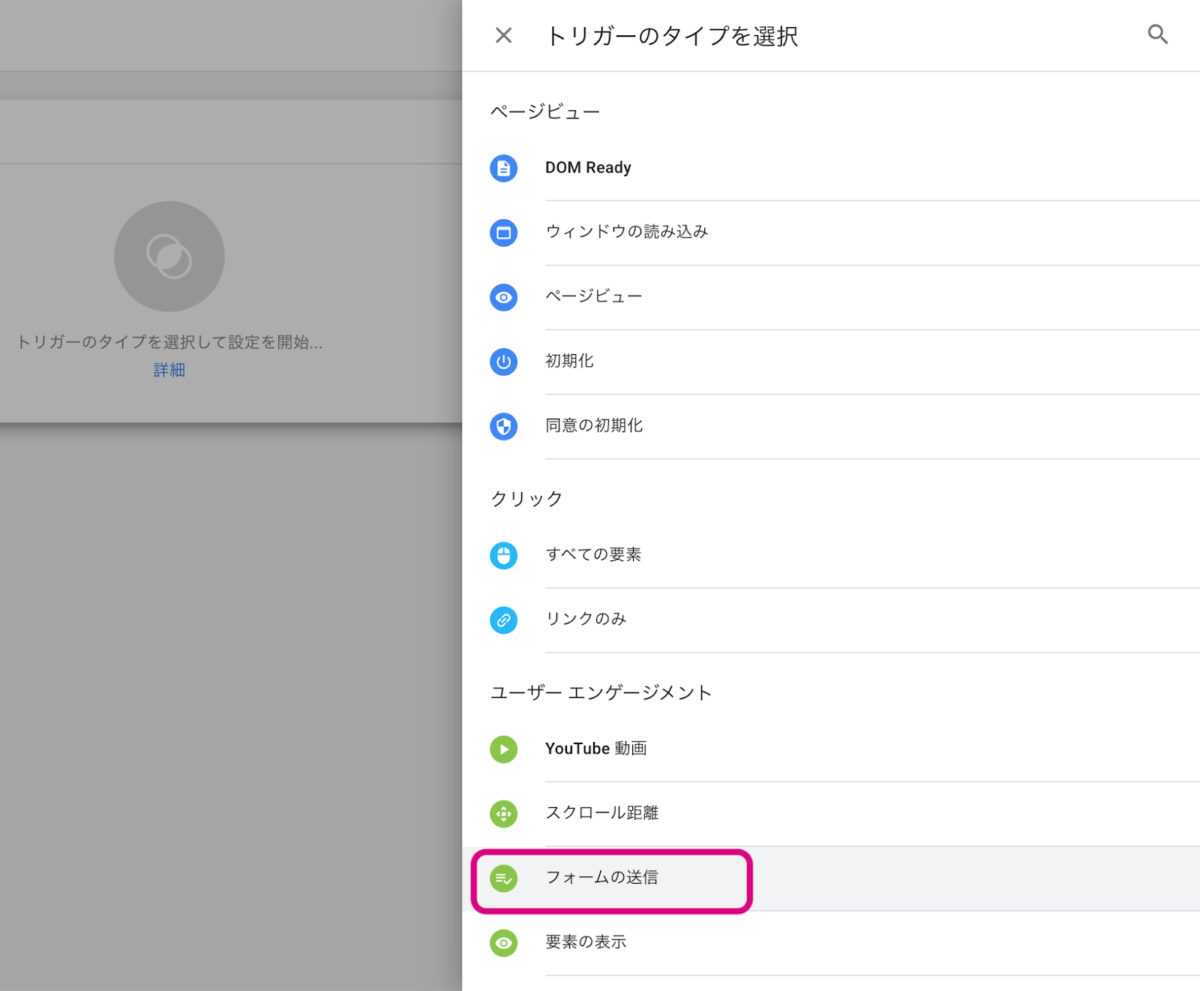Choose the DOM Ready trigger type
Viewport: 1200px width, 991px height.
(x=588, y=168)
